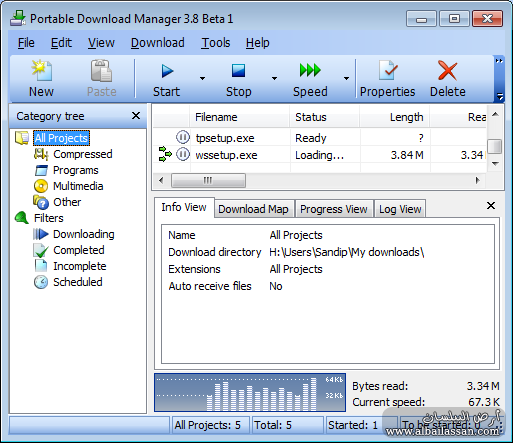
Task: Click the green arrows icon on wssetup.exe row
Action: pos(165,154)
